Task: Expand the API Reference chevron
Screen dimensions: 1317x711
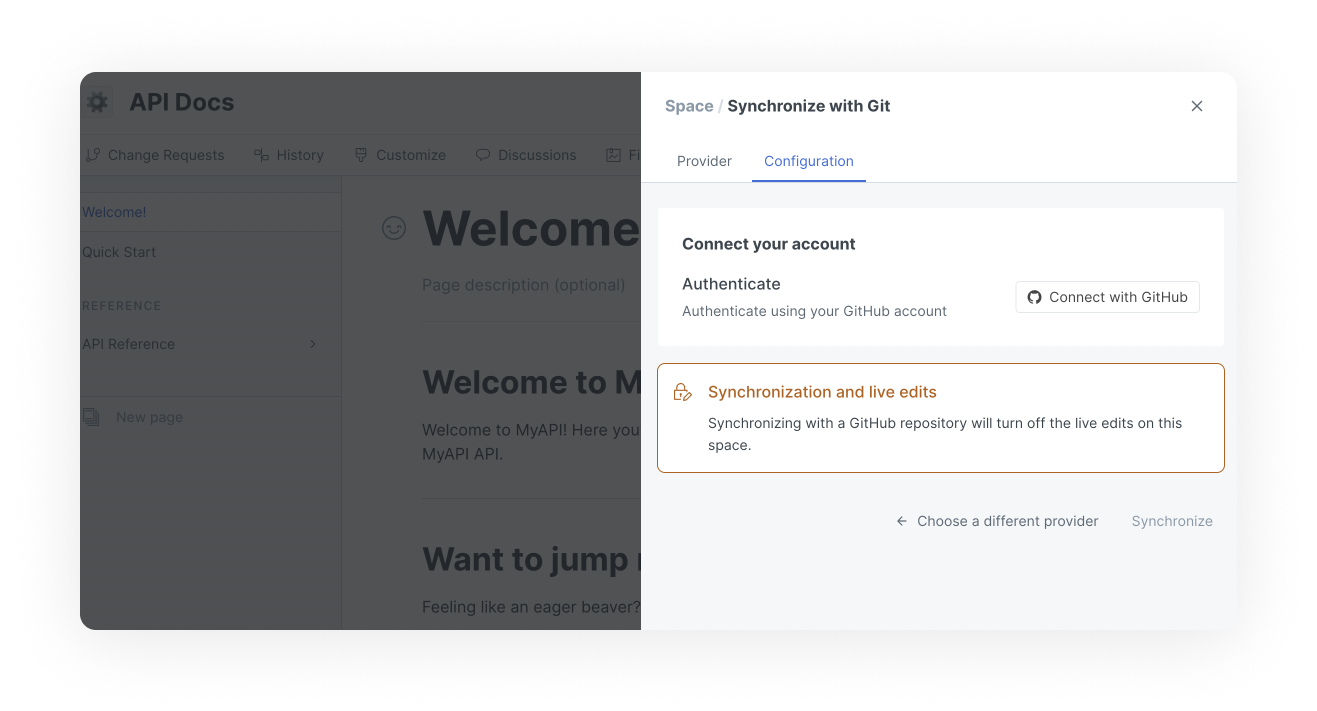Action: pos(313,344)
